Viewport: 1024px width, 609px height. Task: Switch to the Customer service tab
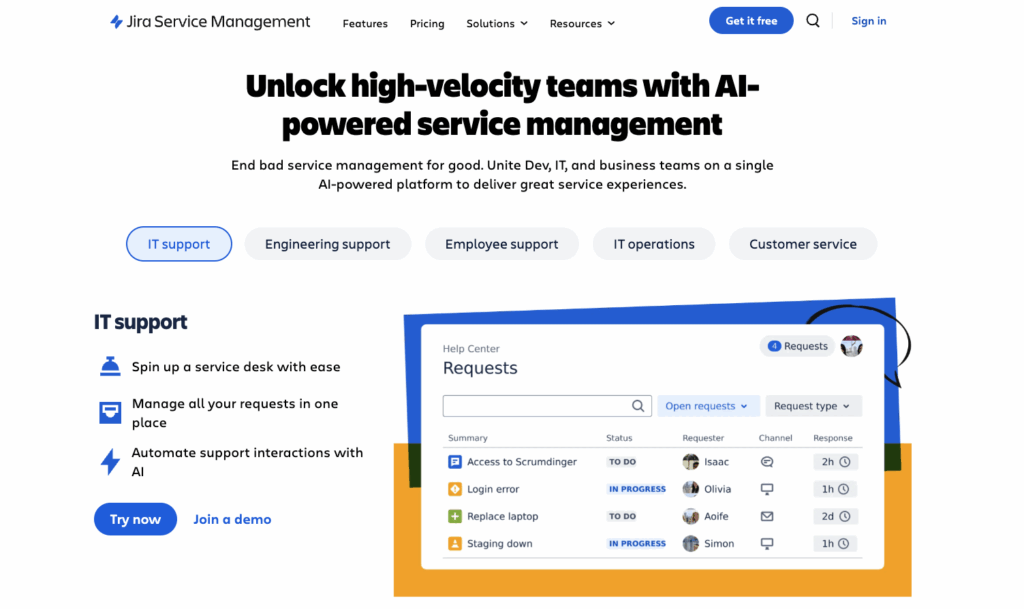(803, 244)
